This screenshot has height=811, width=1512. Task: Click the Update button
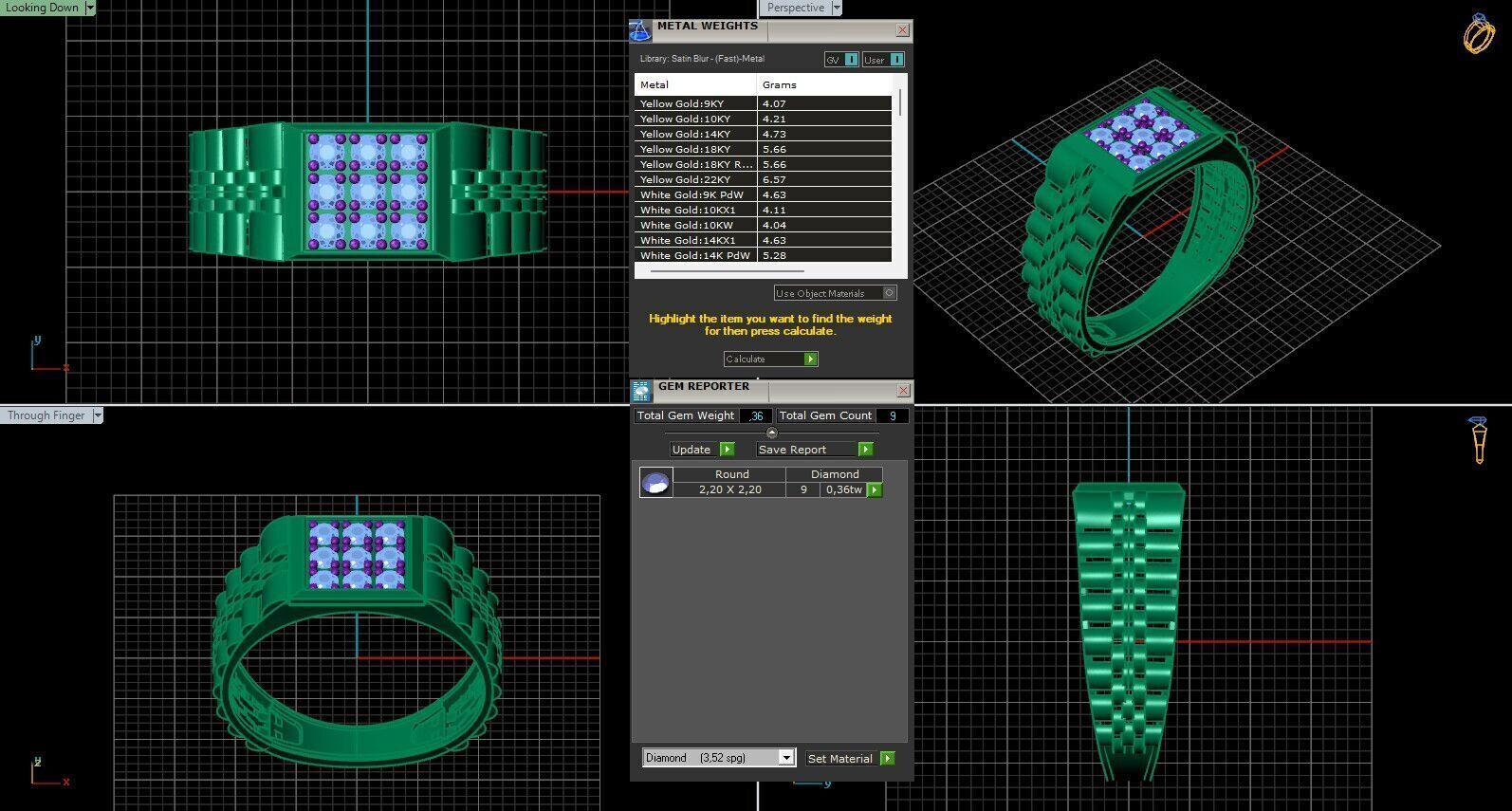tap(703, 450)
